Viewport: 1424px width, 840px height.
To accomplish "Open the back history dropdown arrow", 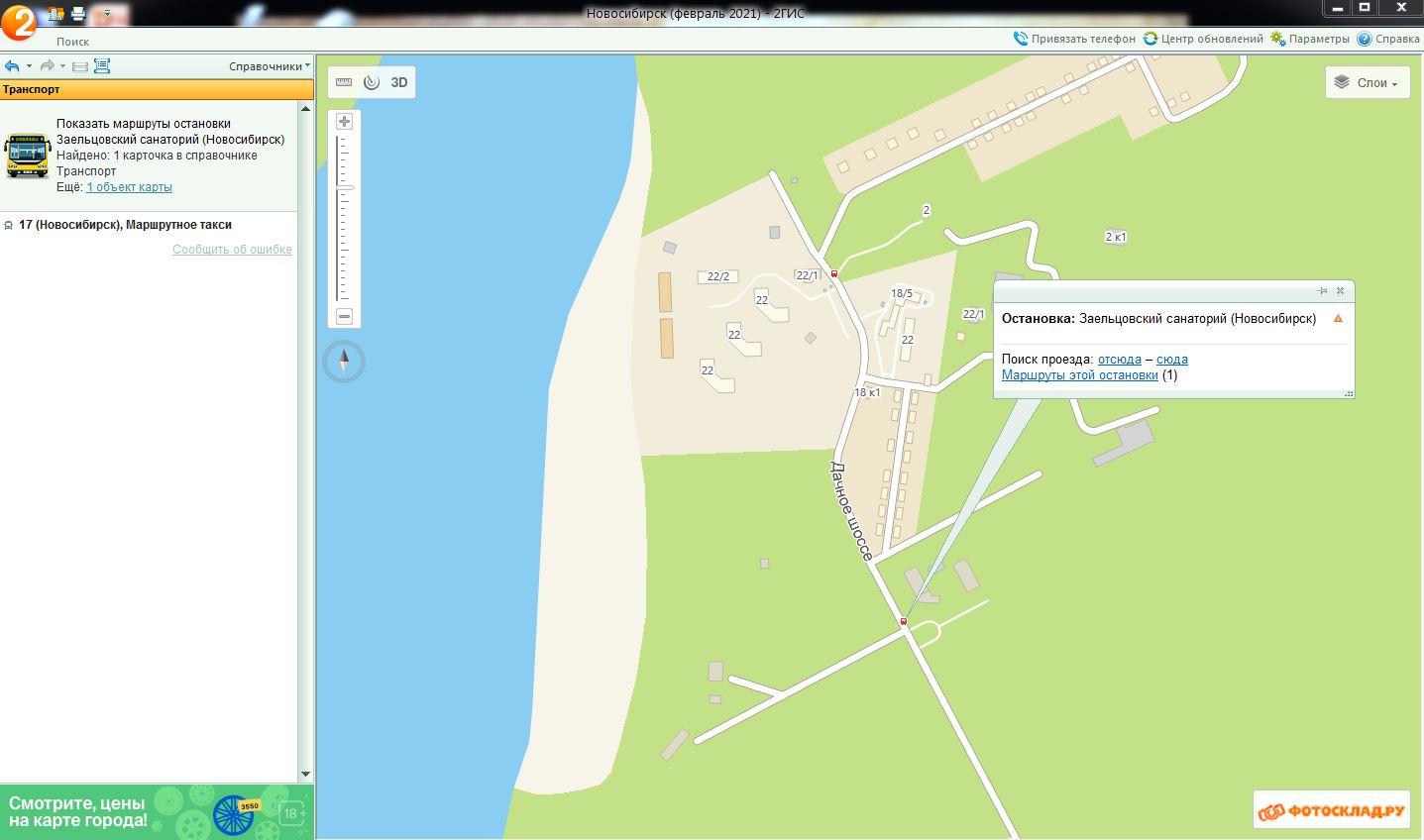I will (29, 66).
